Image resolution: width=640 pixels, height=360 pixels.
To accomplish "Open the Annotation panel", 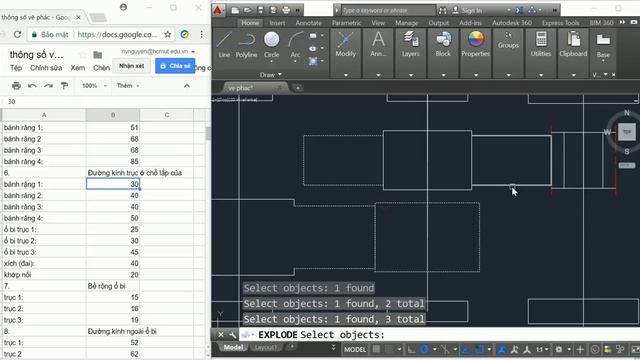I will [x=378, y=45].
